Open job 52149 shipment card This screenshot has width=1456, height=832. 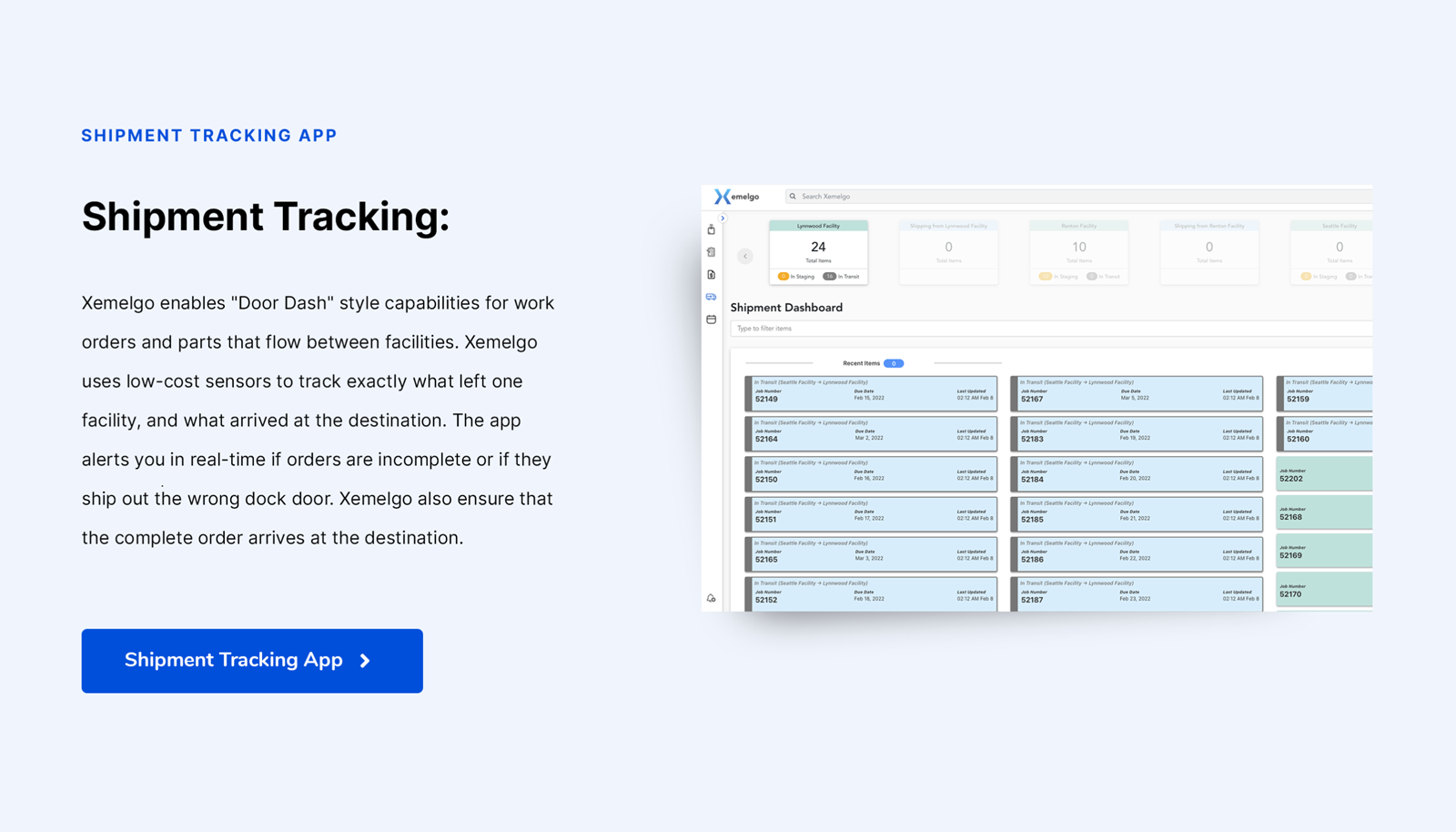[871, 394]
